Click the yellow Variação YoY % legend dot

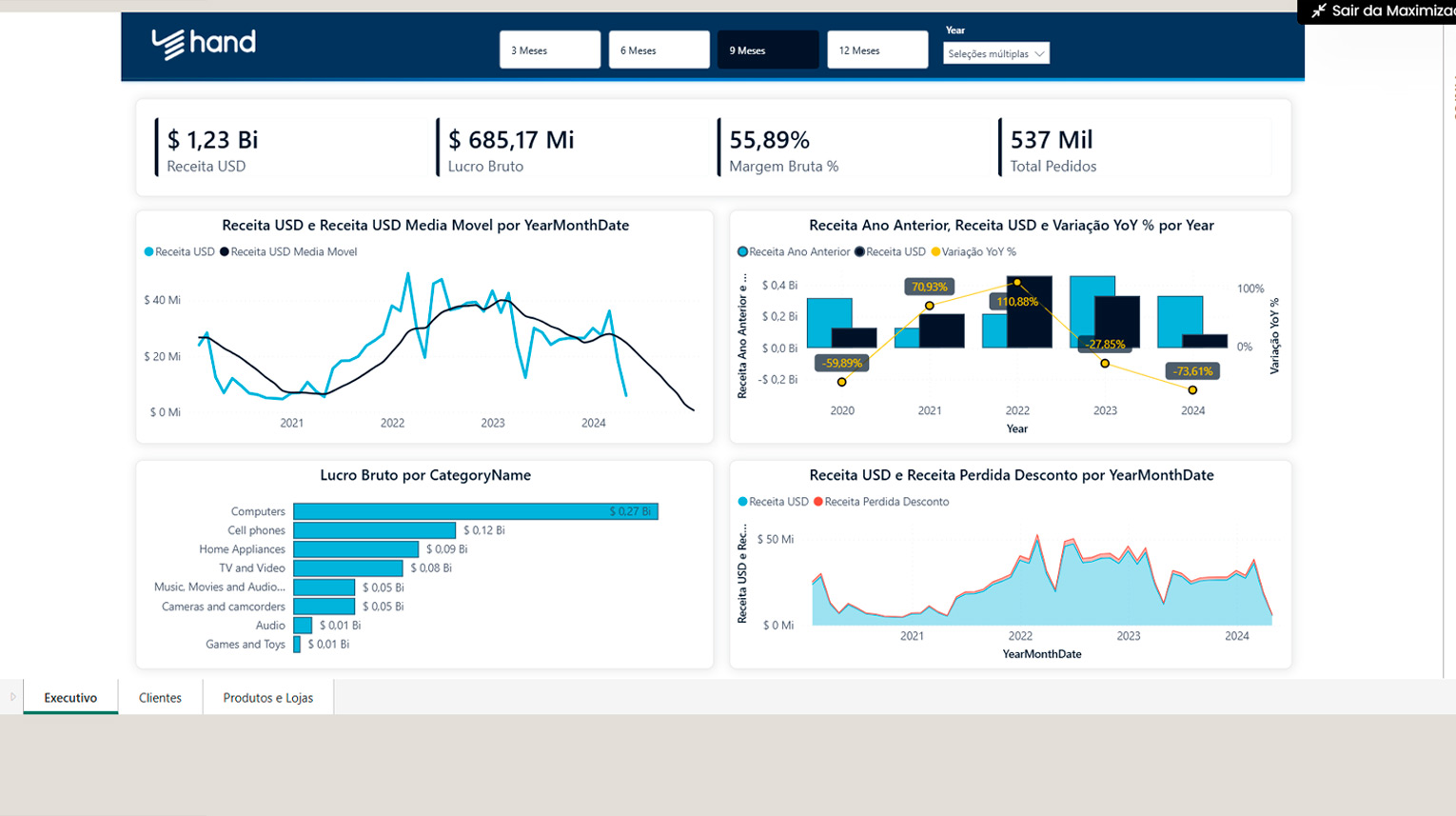tap(935, 252)
